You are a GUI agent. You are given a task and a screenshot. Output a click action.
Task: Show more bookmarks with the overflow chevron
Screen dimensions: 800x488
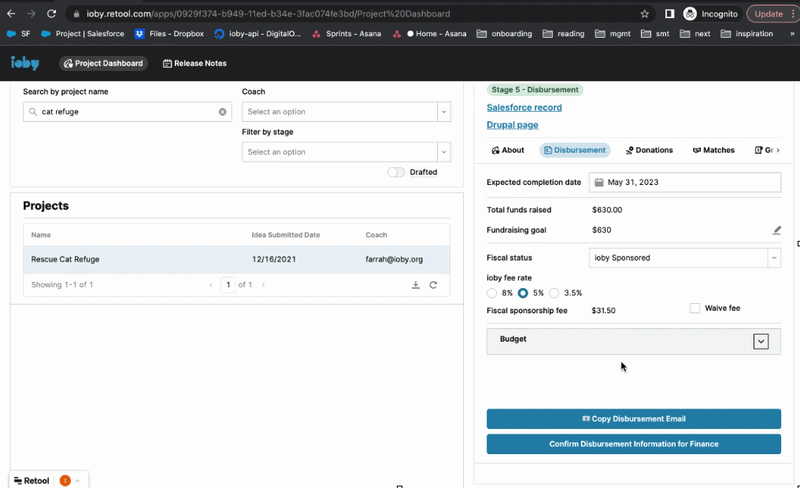tap(792, 34)
